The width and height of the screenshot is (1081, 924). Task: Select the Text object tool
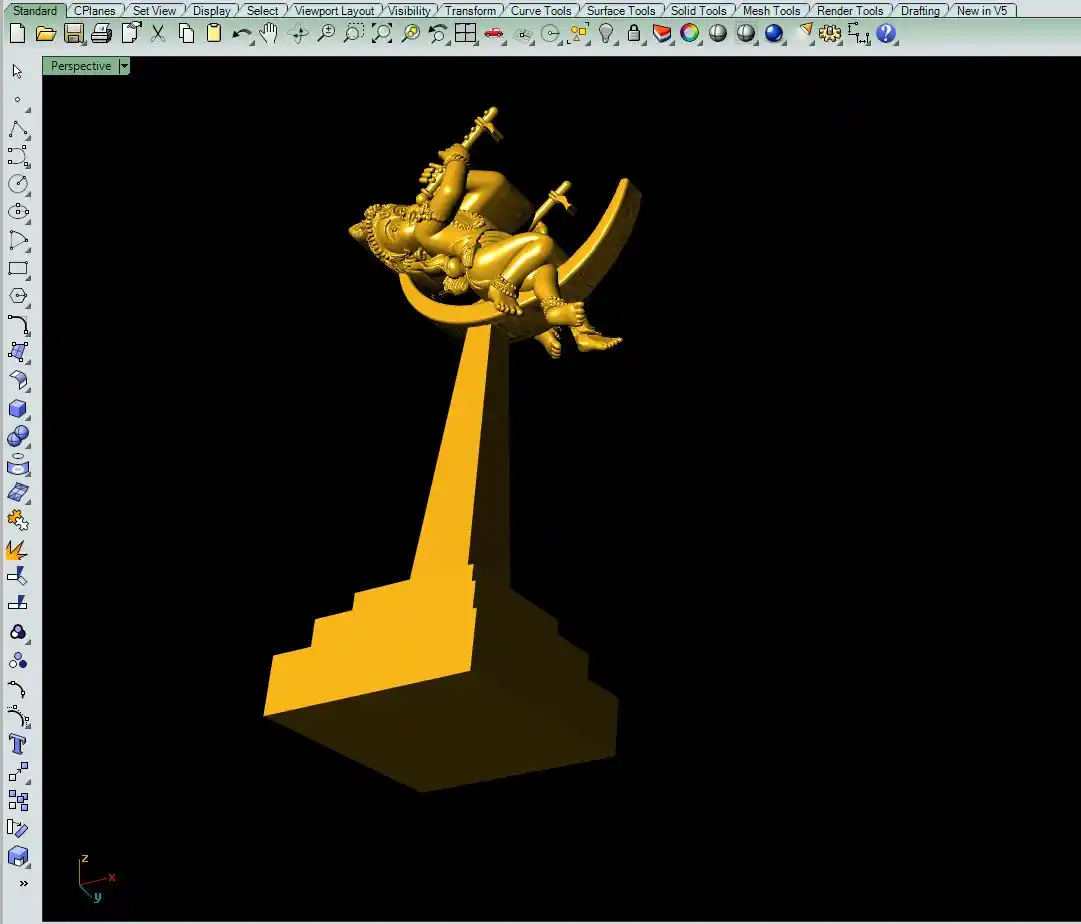coord(17,744)
